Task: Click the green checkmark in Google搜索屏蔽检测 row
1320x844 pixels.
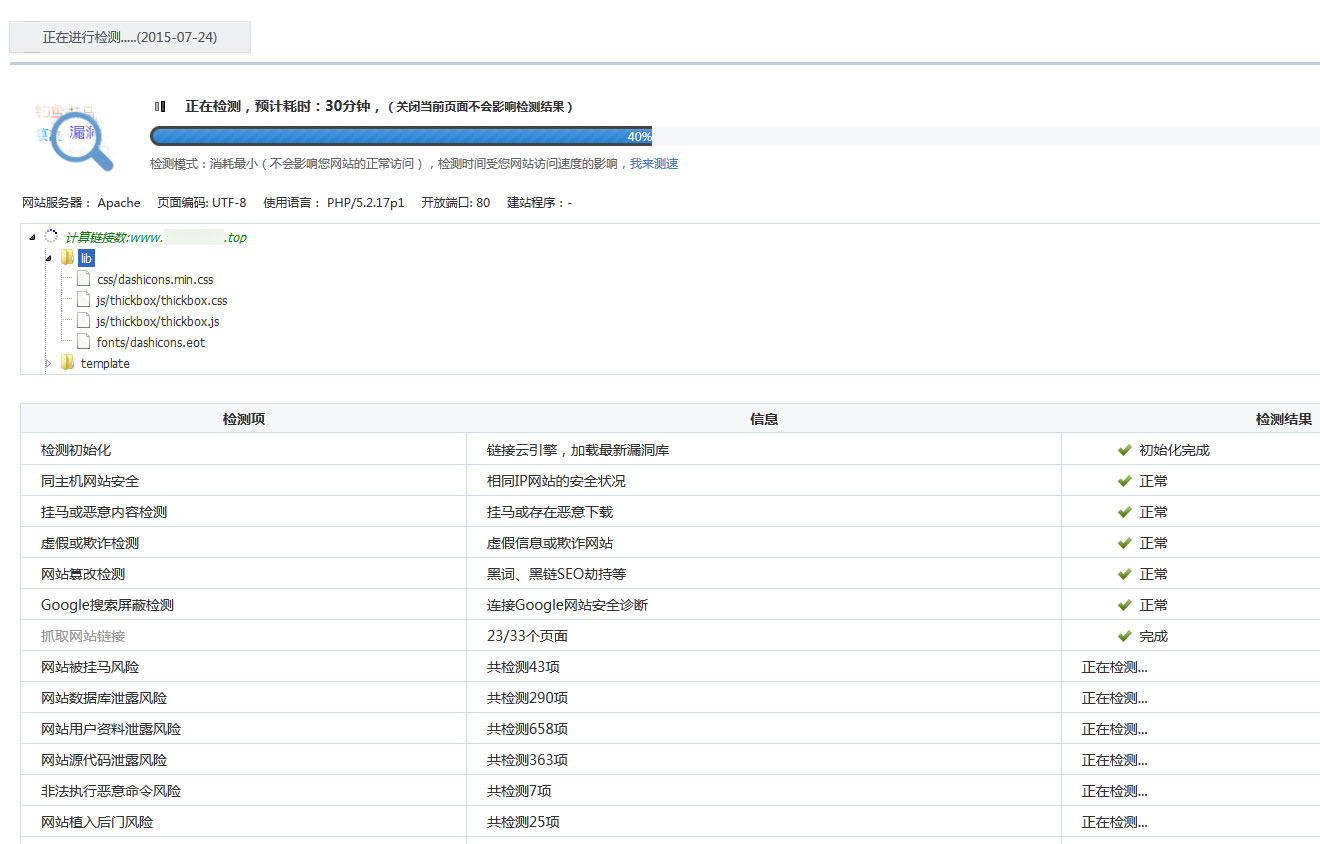Action: tap(1124, 605)
